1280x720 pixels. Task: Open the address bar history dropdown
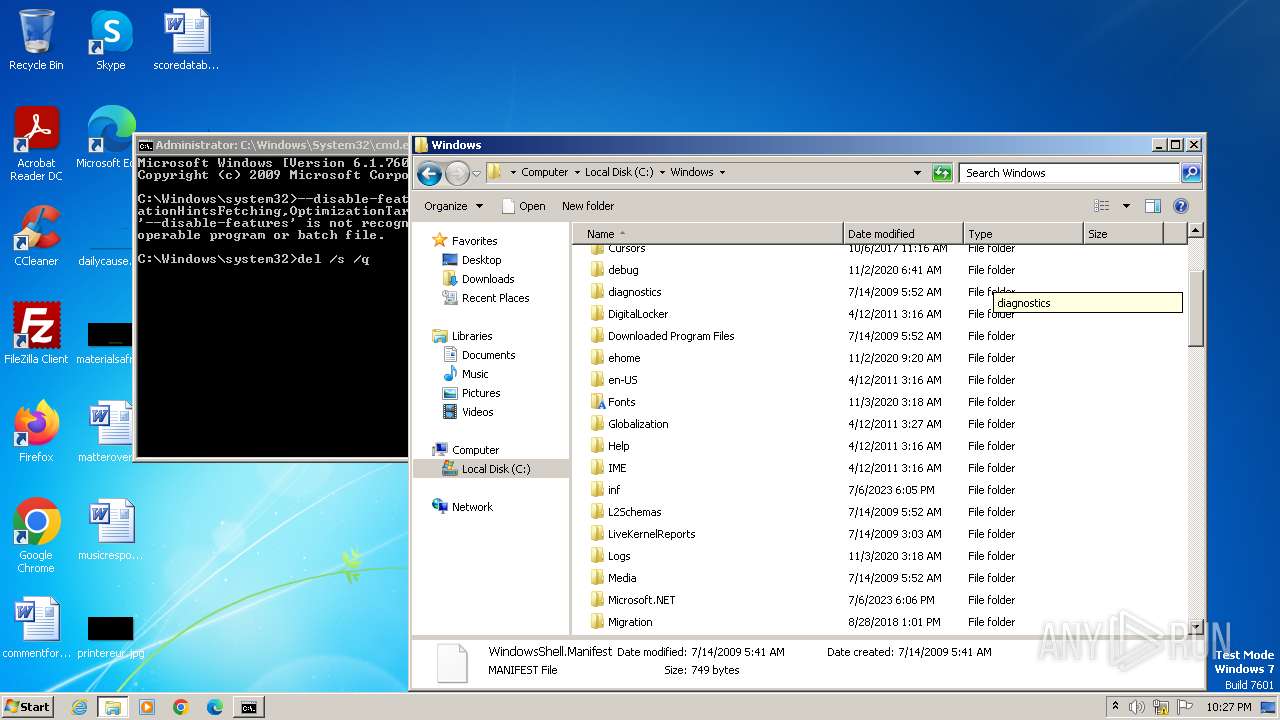[917, 173]
